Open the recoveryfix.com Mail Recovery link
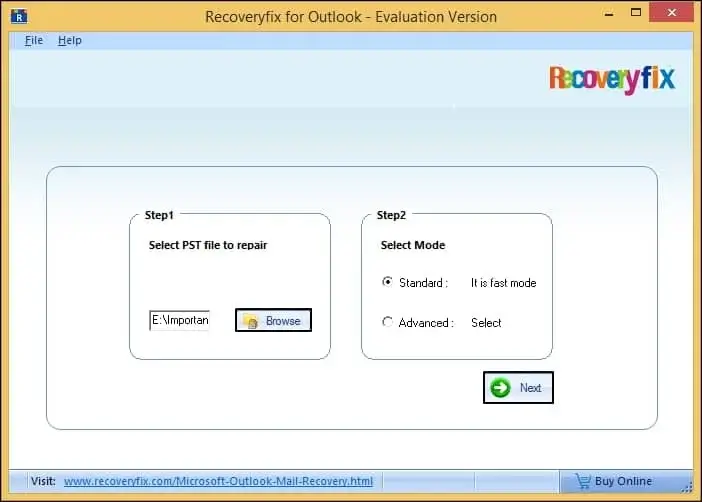 coord(218,481)
